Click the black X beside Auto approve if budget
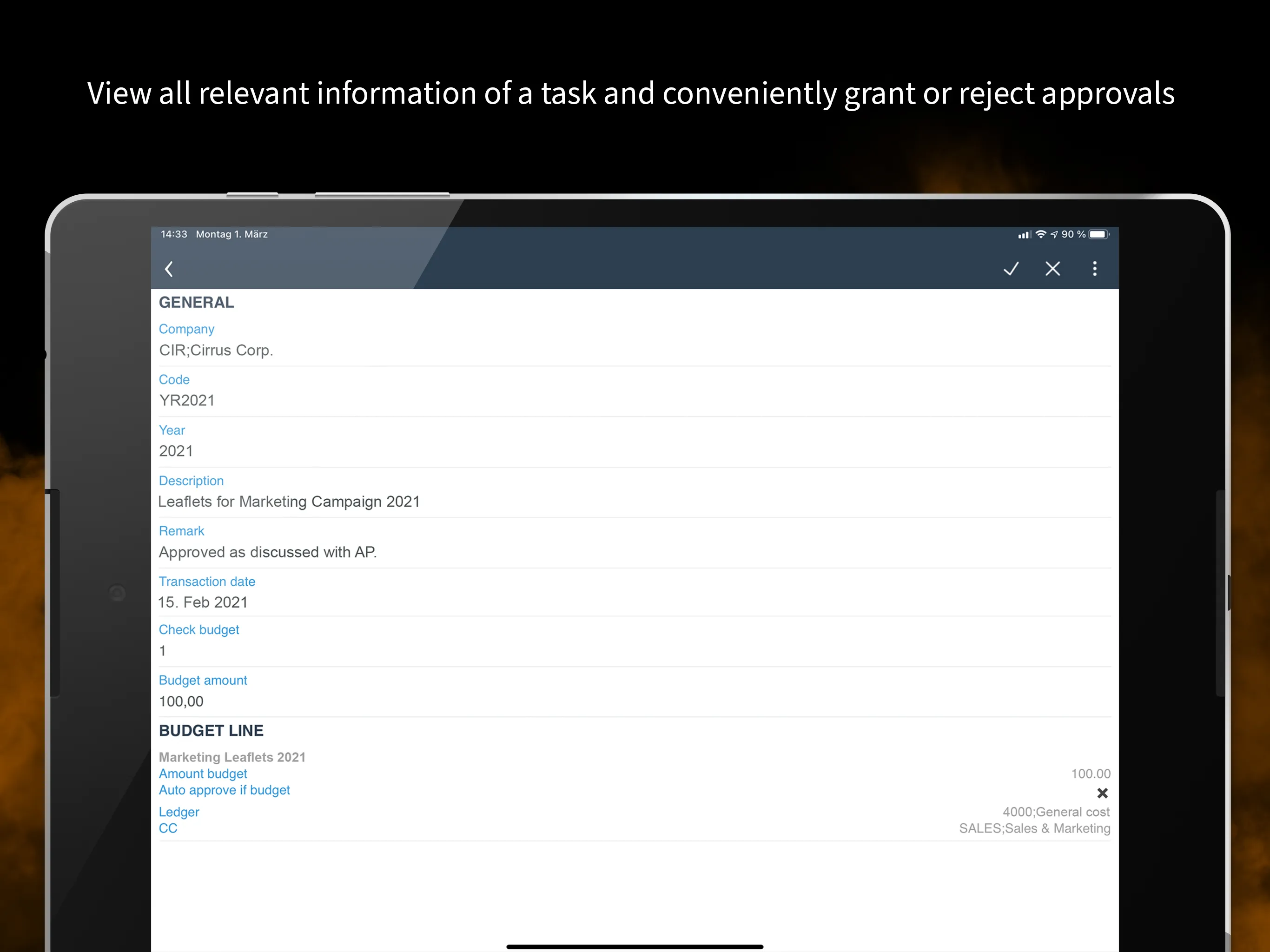The height and width of the screenshot is (952, 1270). point(1102,793)
